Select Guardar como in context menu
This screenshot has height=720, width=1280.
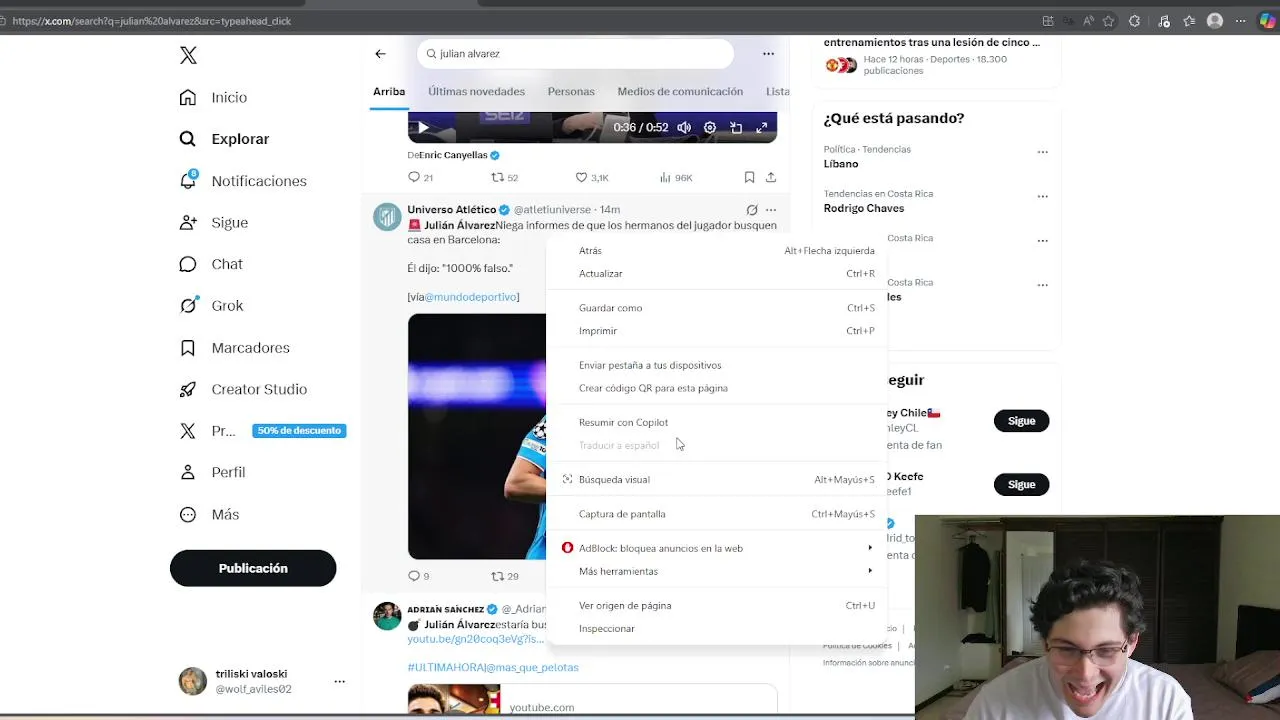717,308
